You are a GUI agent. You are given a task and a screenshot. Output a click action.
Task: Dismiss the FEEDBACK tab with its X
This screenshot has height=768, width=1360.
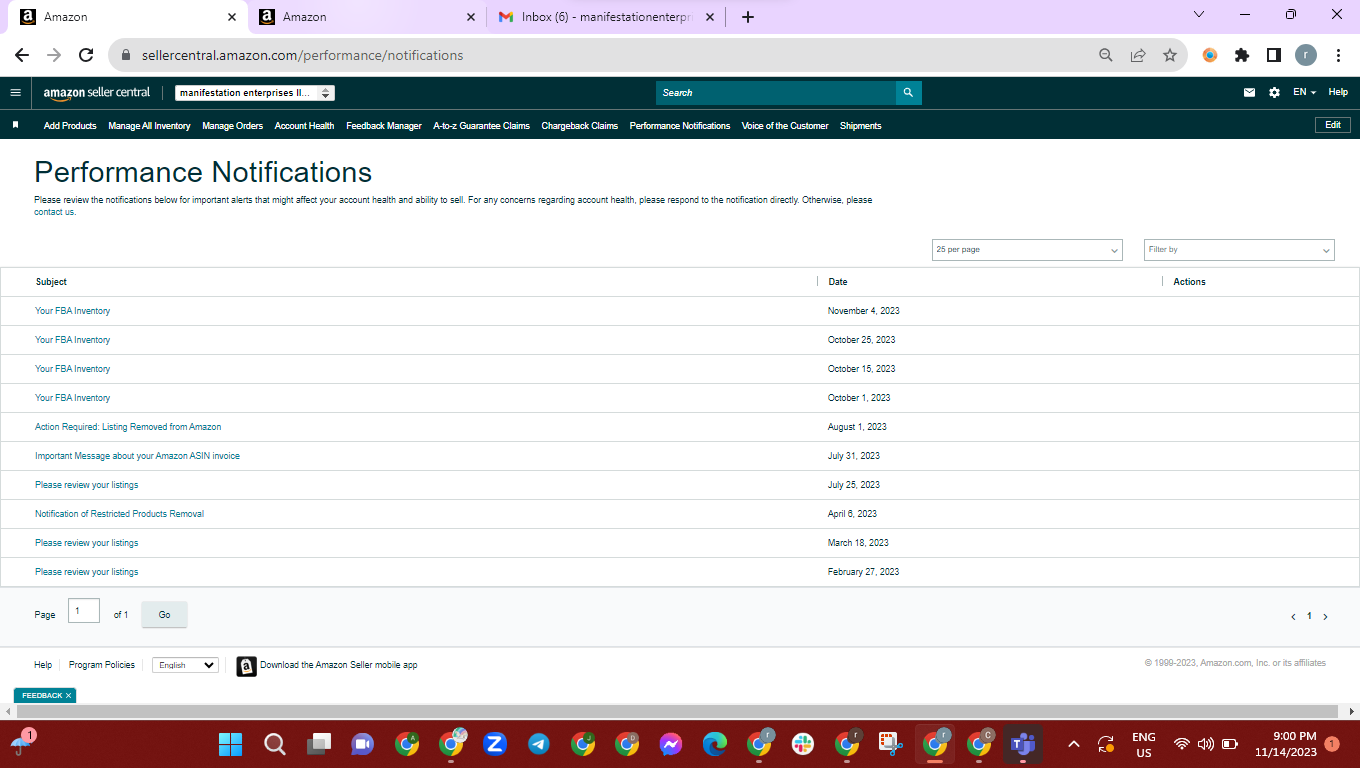tap(68, 695)
